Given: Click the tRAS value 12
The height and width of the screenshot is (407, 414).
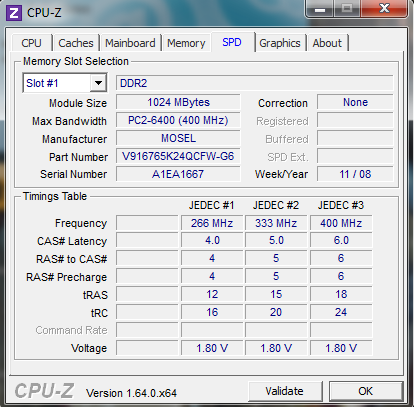Looking at the screenshot, I should pos(212,294).
